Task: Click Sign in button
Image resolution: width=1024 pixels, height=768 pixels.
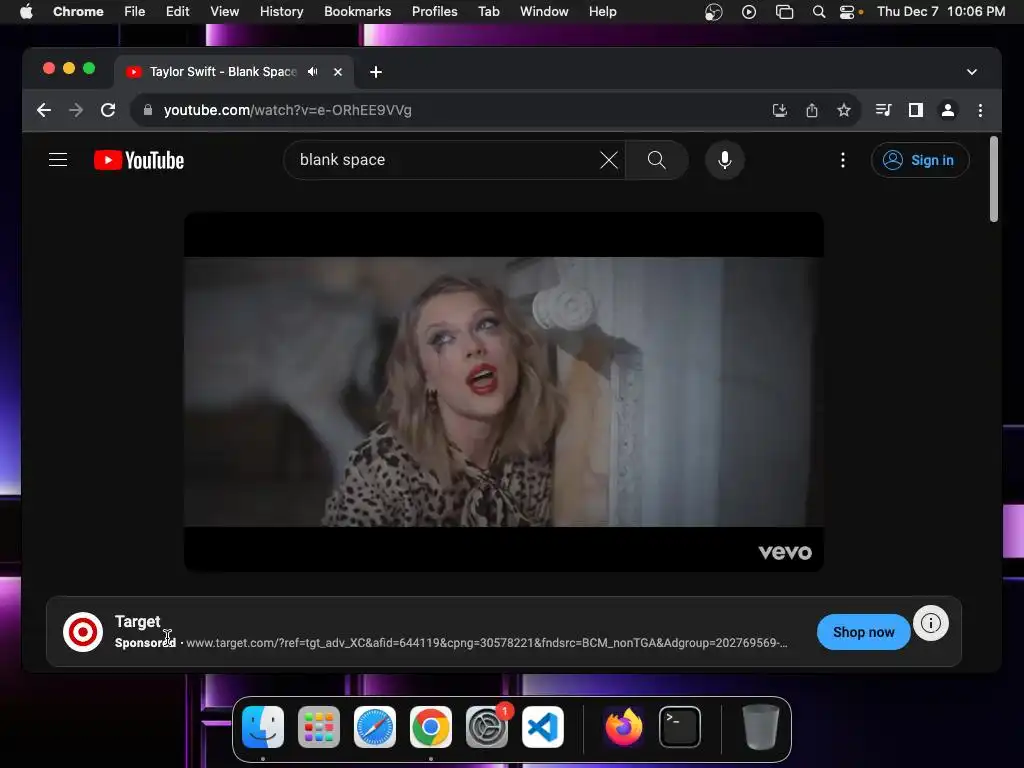Action: click(x=920, y=160)
